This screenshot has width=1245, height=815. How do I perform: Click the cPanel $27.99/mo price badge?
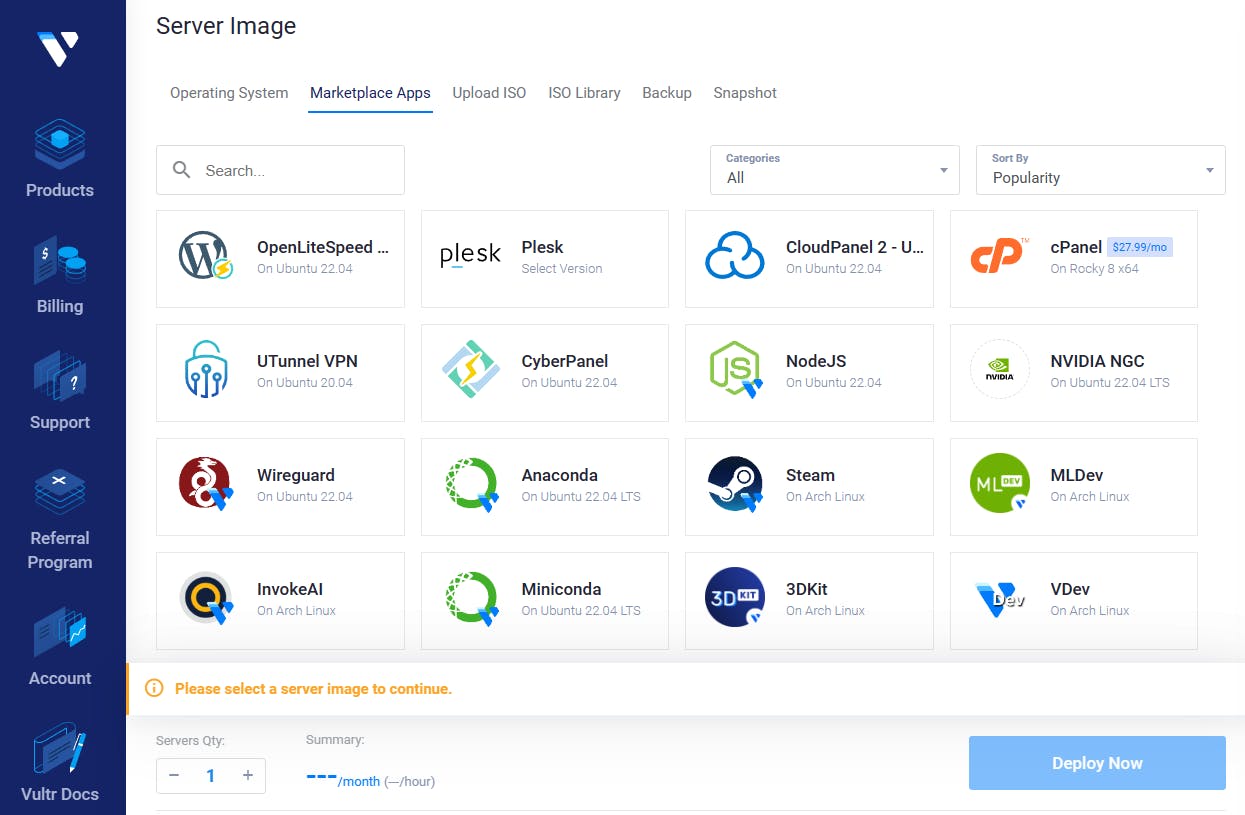coord(1140,247)
